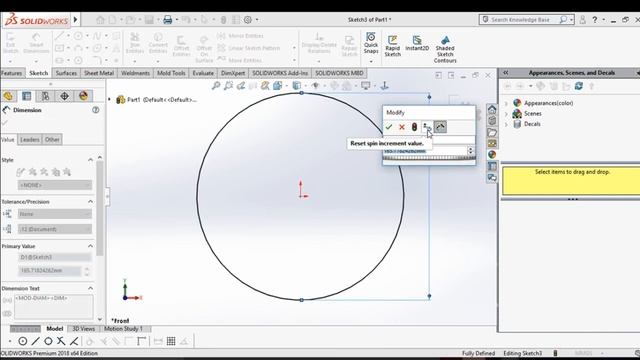
Task: Open the Style NONE dropdown
Action: tap(55, 185)
